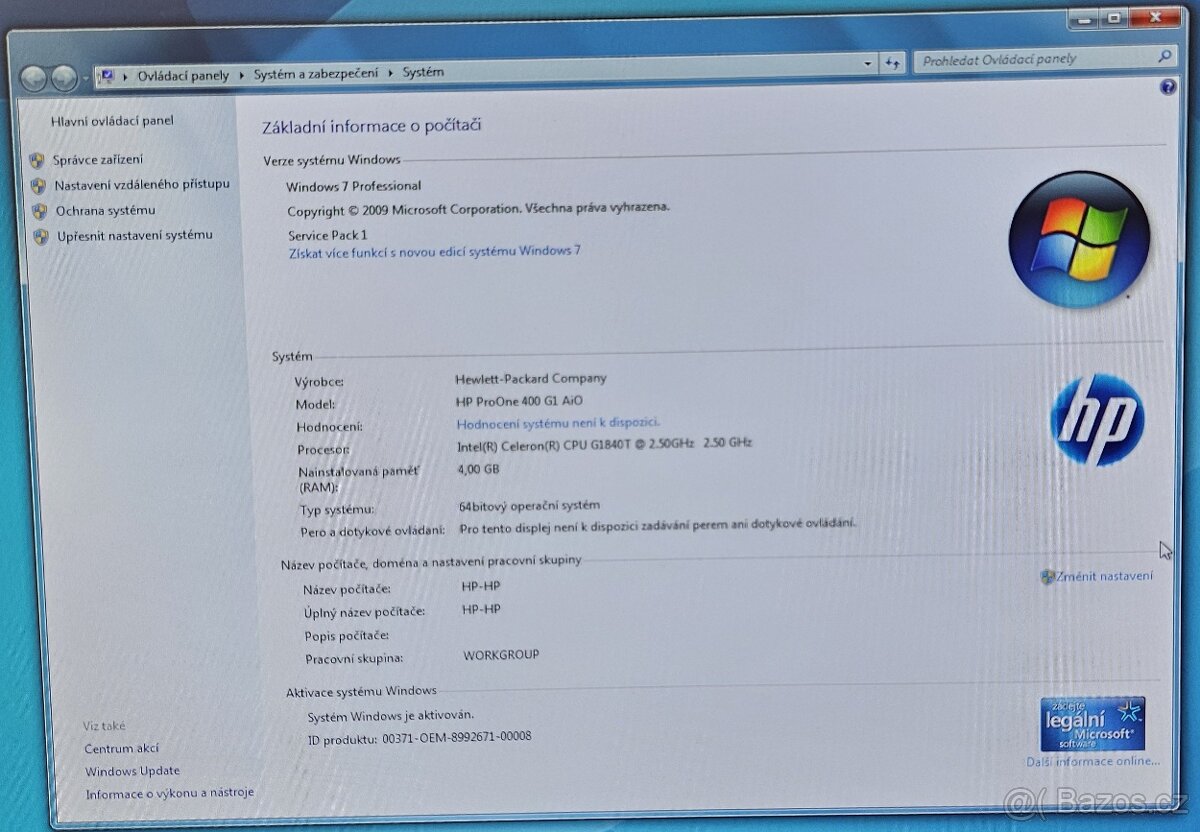Click the Copyright 2009 Microsoft Corporation text
1200x832 pixels.
pyautogui.click(x=478, y=210)
